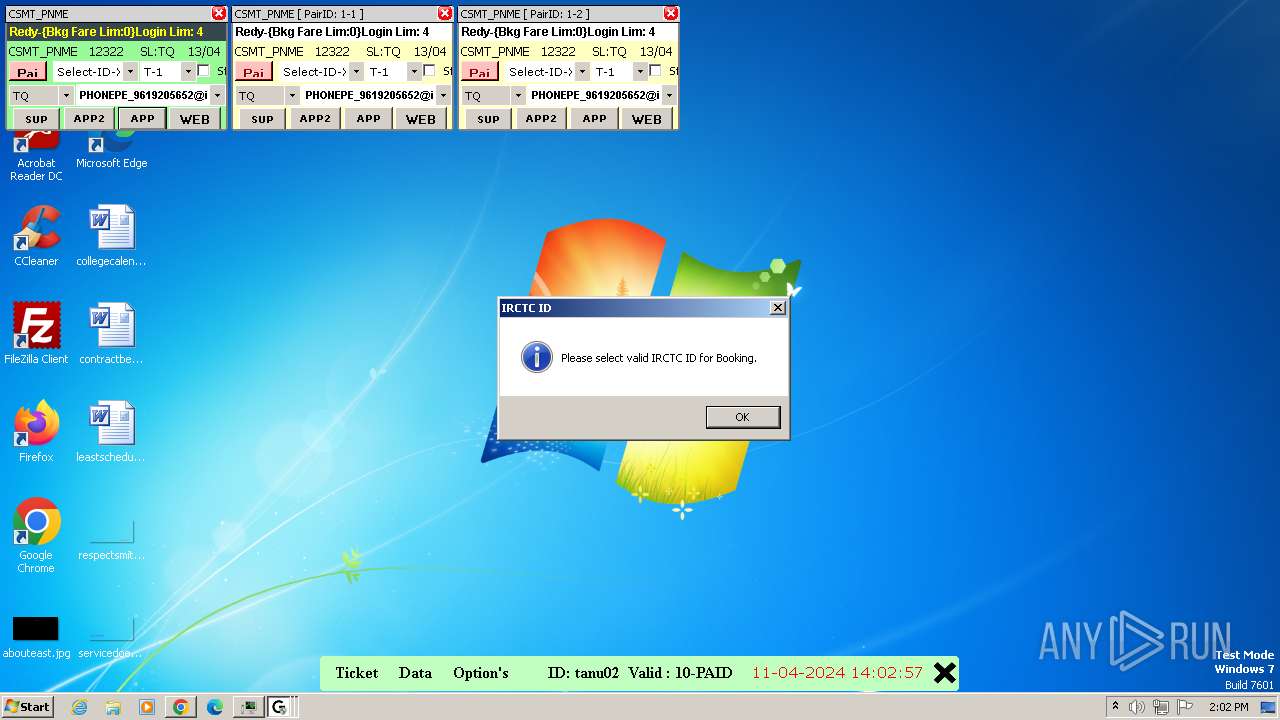This screenshot has height=720, width=1280.
Task: Launch Firefox desktop shortcut
Action: coord(36,432)
